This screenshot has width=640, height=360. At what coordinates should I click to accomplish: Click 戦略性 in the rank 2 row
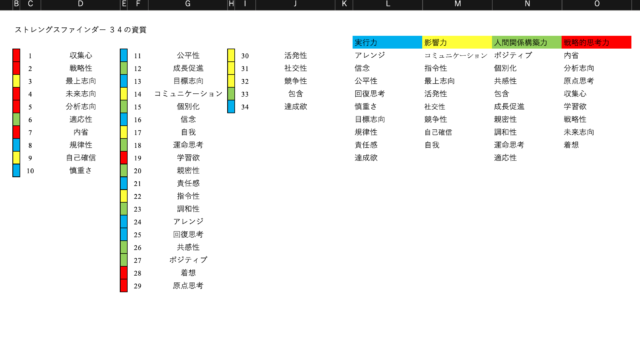(81, 68)
